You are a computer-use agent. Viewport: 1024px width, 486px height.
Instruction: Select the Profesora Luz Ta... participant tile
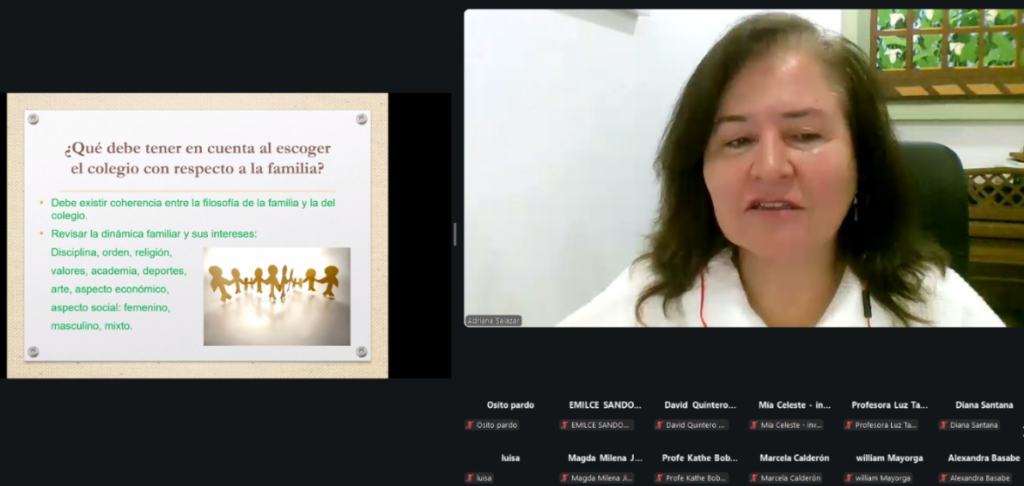click(x=890, y=415)
